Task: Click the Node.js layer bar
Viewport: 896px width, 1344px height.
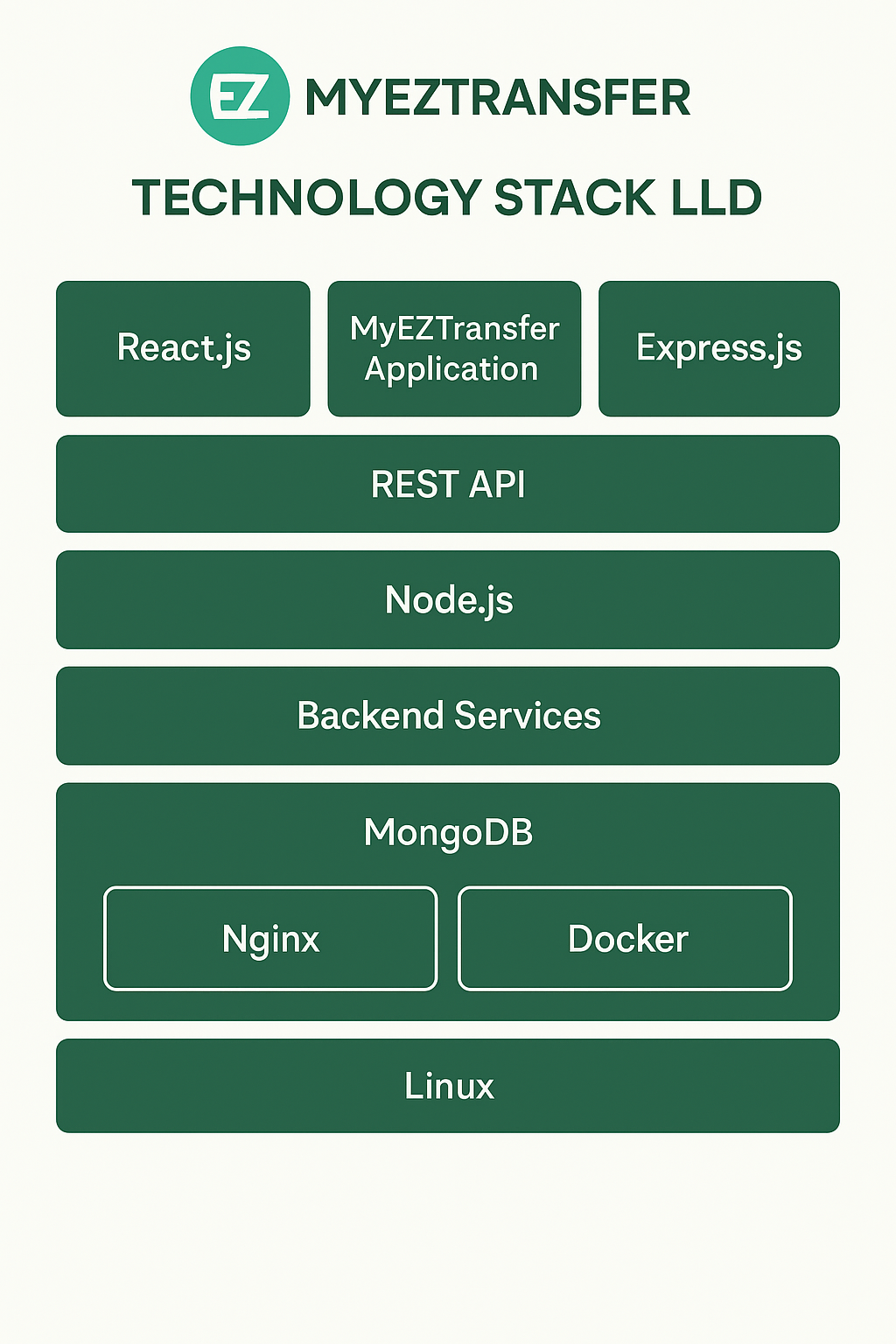Action: (448, 599)
